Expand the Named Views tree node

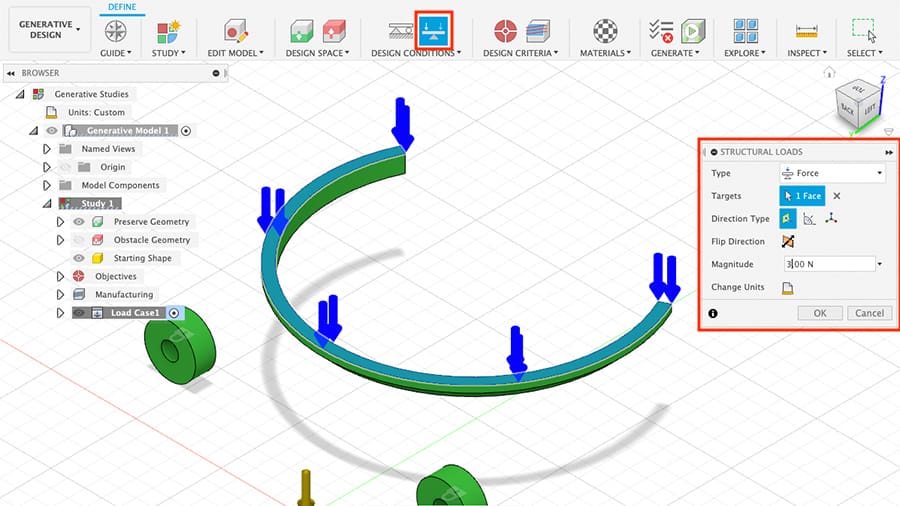click(46, 149)
